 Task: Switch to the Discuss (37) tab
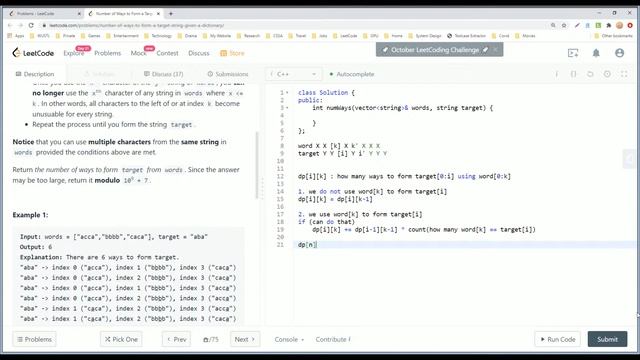(x=164, y=74)
